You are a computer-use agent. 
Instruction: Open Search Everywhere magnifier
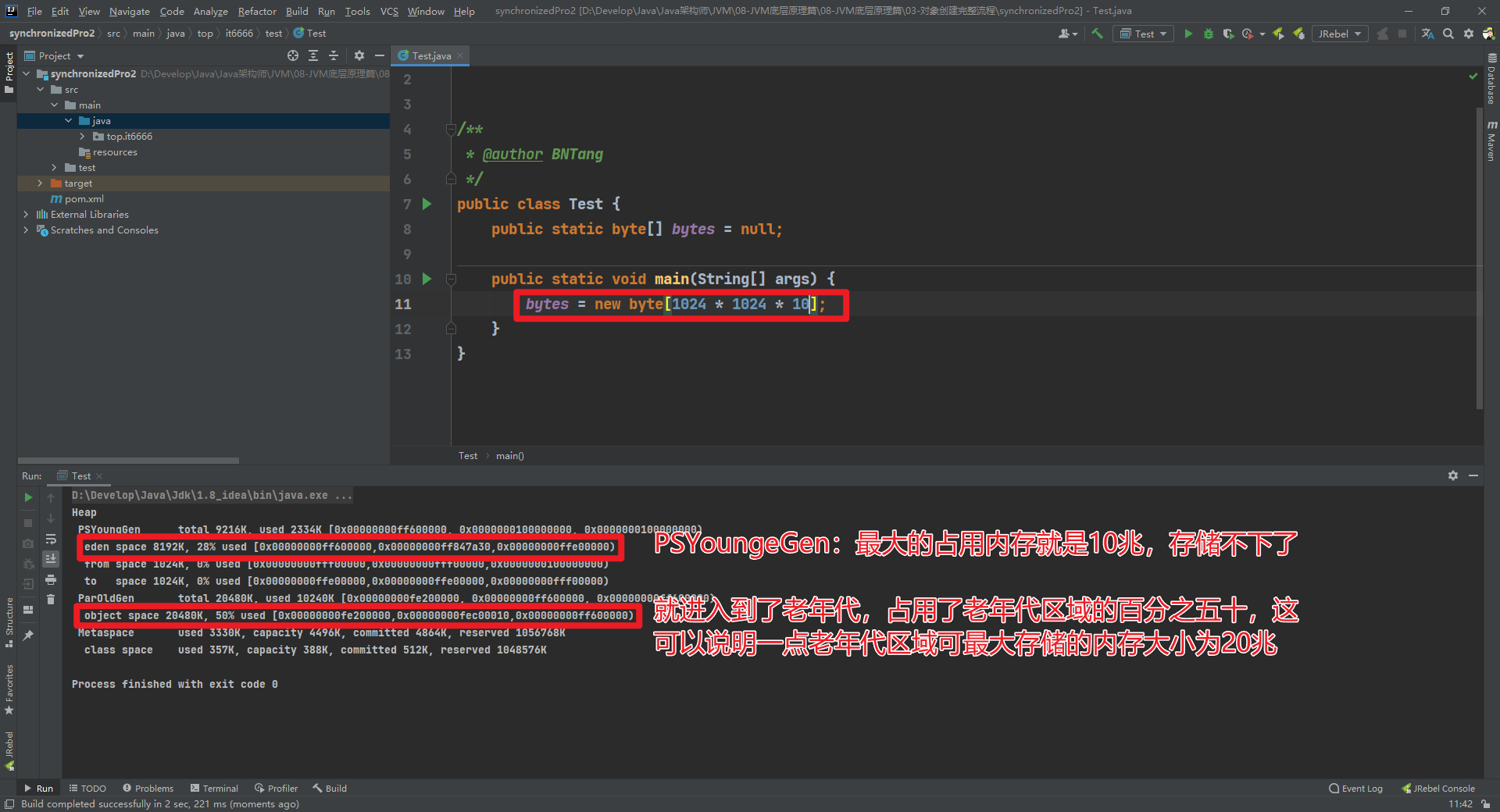[1448, 34]
